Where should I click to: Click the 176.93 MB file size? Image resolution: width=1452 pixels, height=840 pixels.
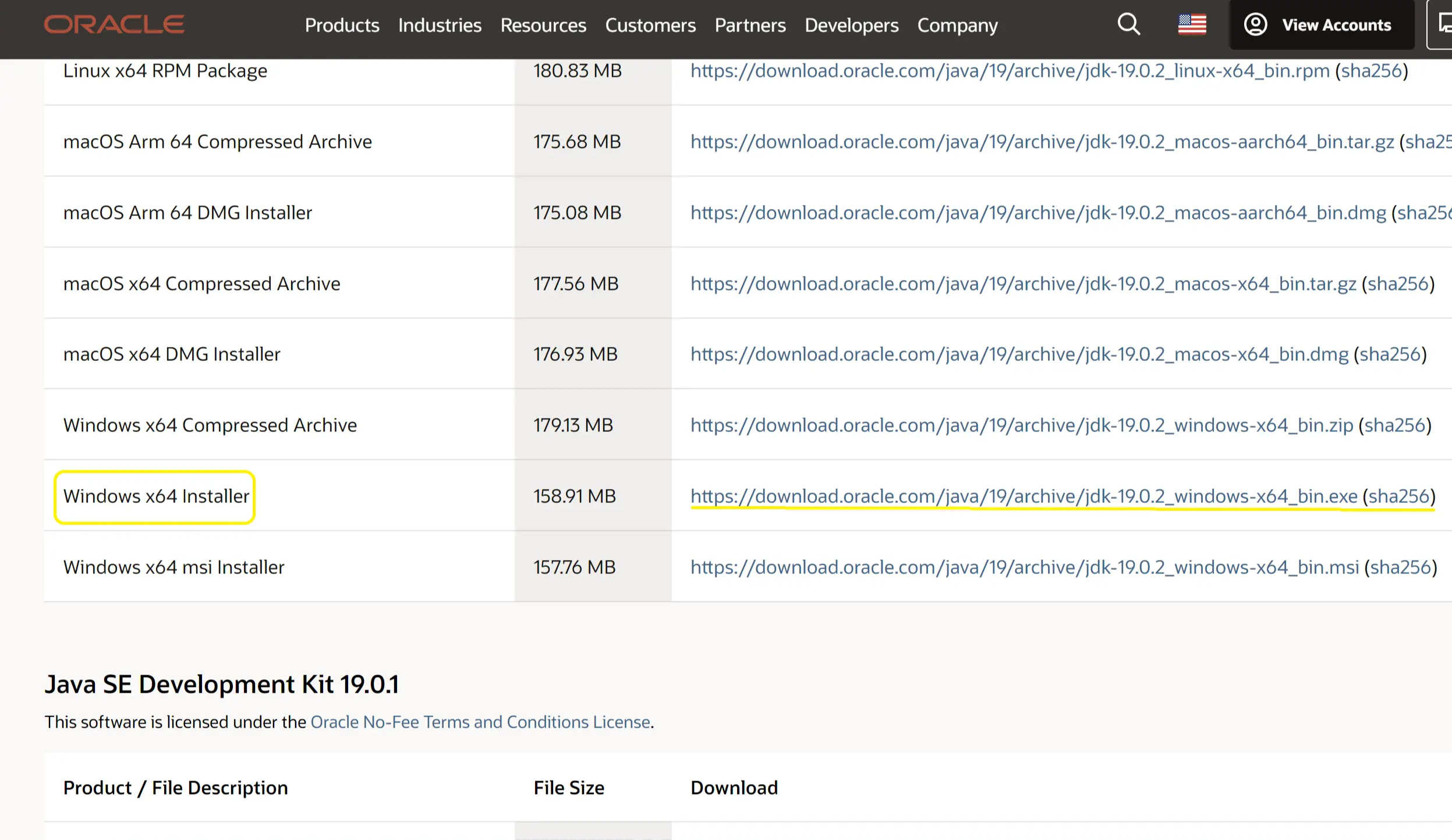(x=575, y=354)
